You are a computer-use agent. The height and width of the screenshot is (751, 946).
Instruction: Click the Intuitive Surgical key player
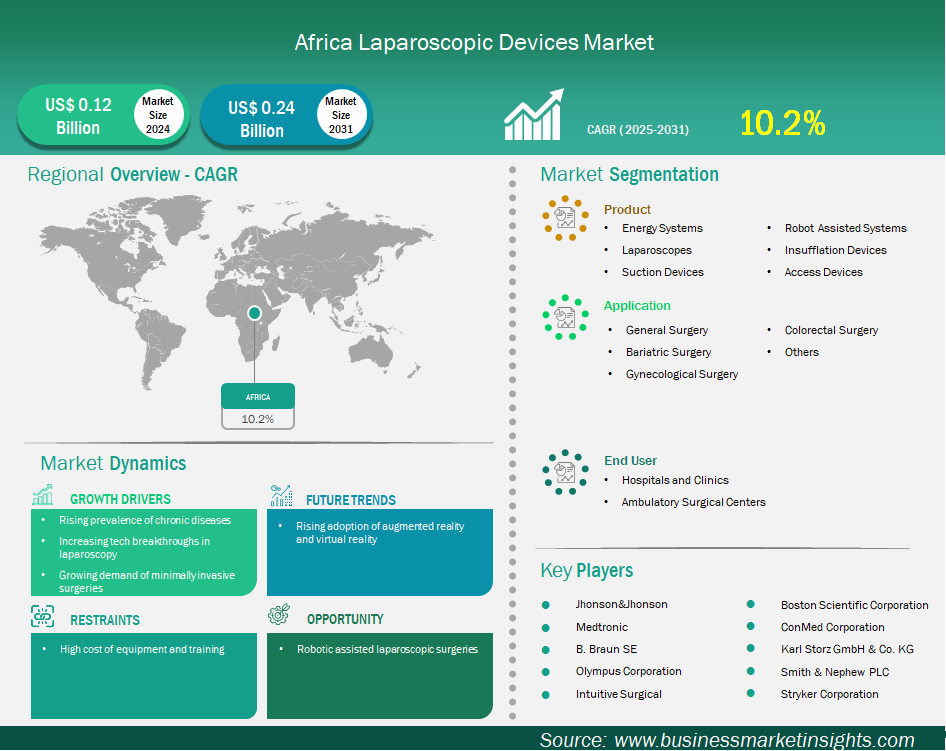[x=618, y=694]
